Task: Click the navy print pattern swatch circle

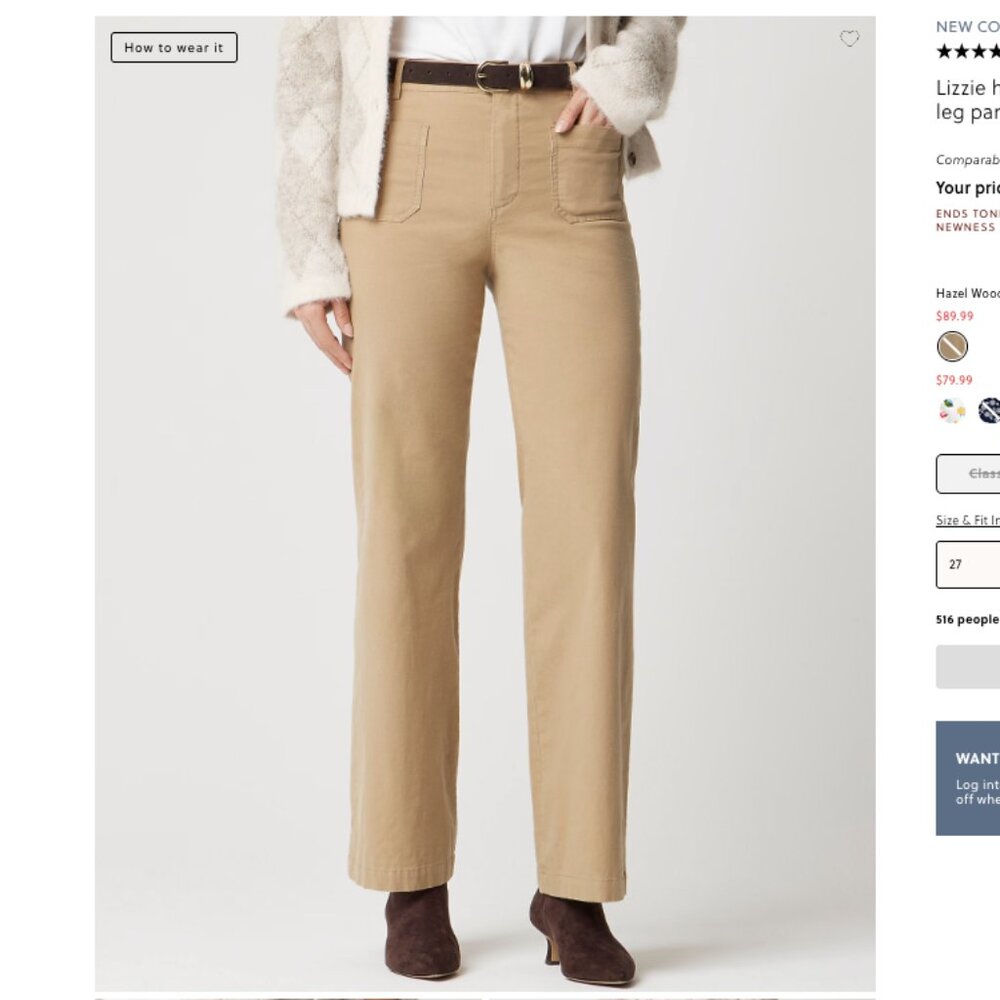Action: pyautogui.click(x=990, y=410)
